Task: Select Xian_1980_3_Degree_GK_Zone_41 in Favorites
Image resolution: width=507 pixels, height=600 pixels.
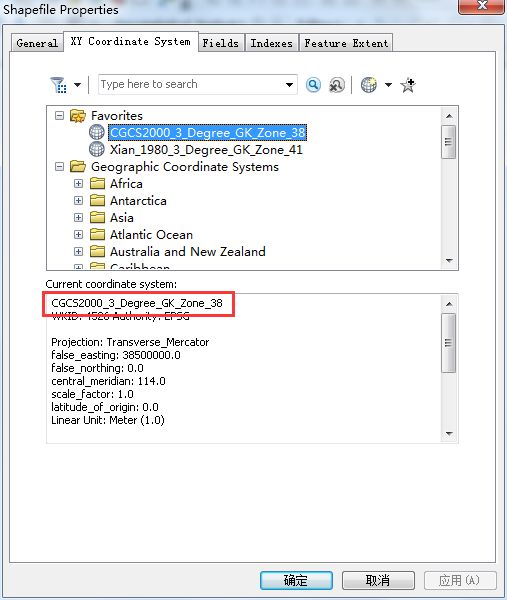Action: [x=206, y=150]
